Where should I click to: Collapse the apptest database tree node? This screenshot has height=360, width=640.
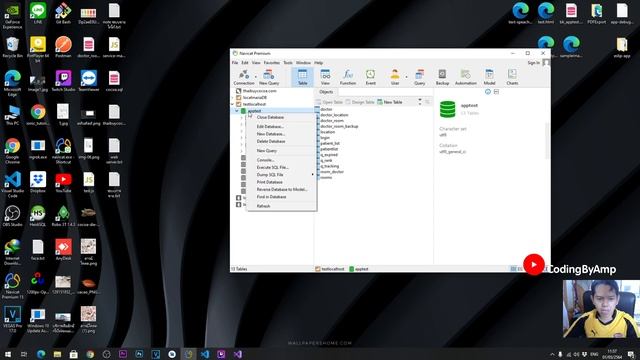[x=236, y=111]
